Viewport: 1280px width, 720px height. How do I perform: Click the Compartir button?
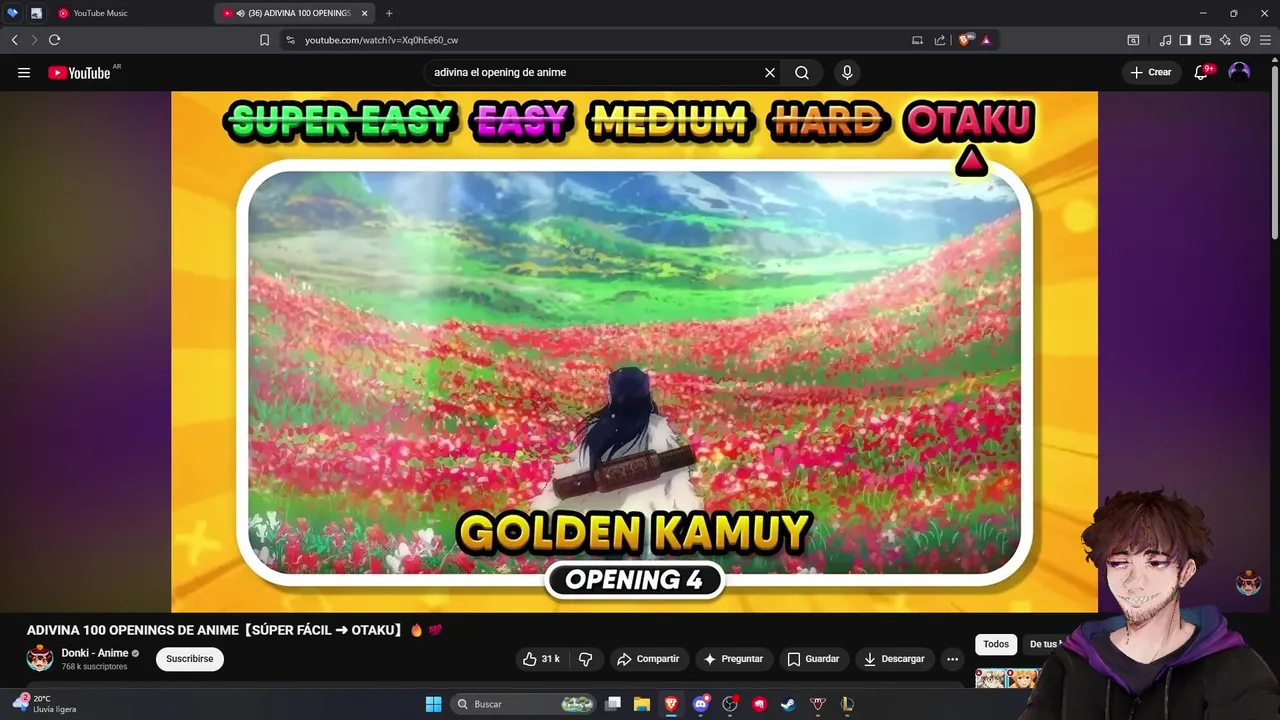click(x=648, y=659)
